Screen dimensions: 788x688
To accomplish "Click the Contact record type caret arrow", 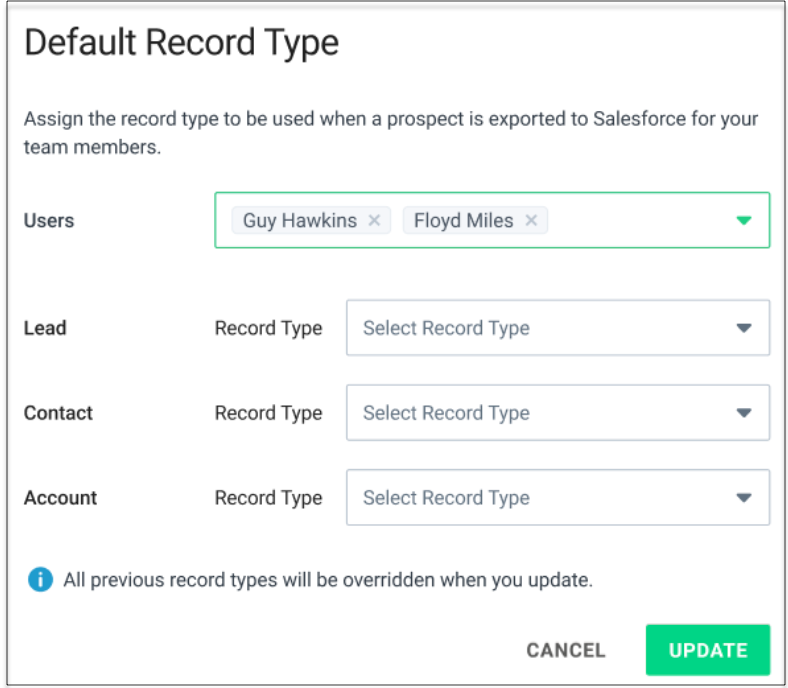I will point(743,413).
